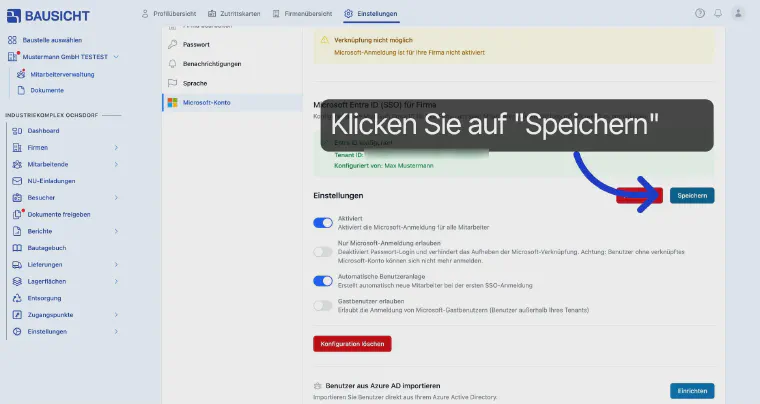
Task: Click the Speichern button
Action: point(692,196)
